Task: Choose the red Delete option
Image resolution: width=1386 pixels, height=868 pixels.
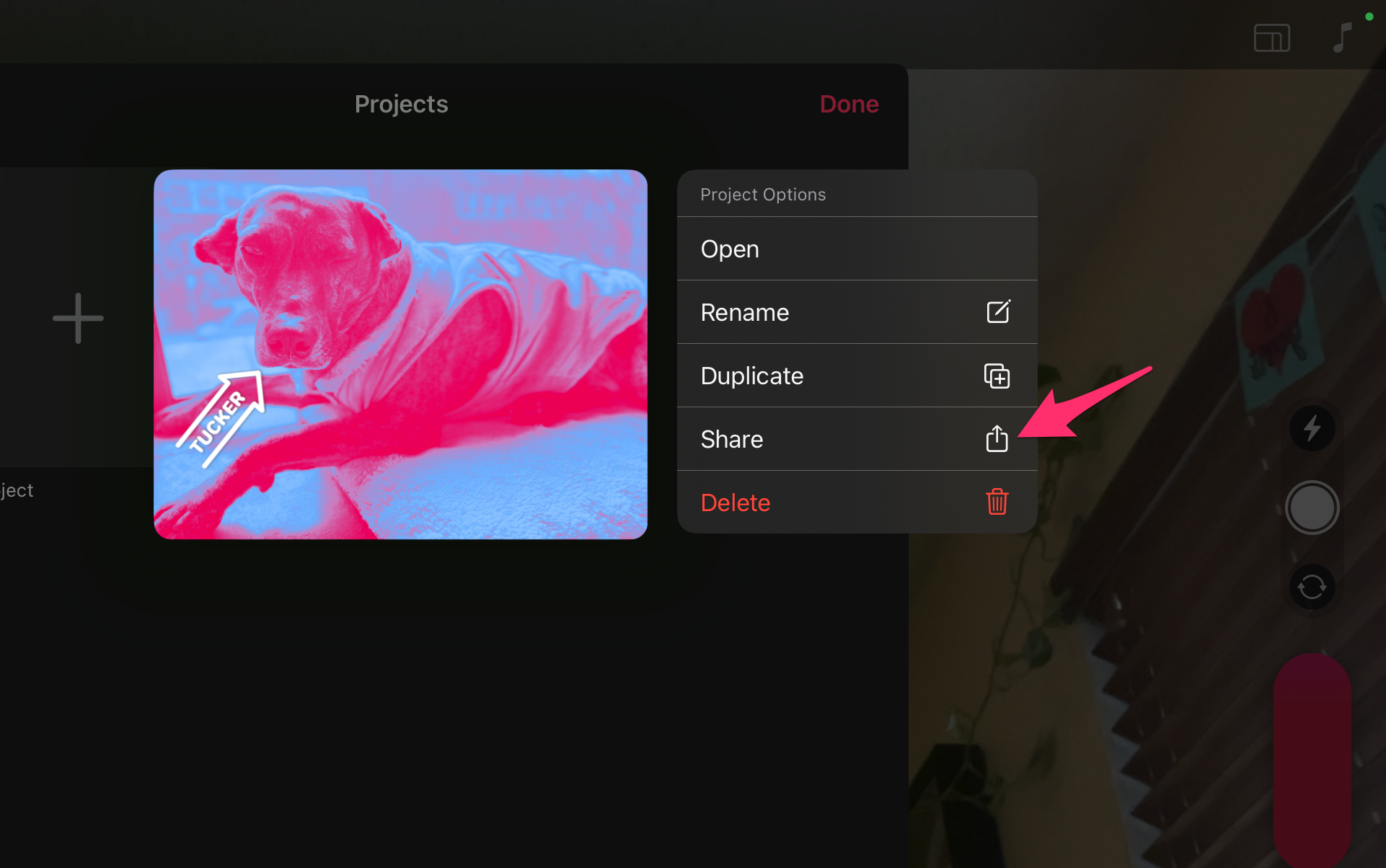Action: 736,502
